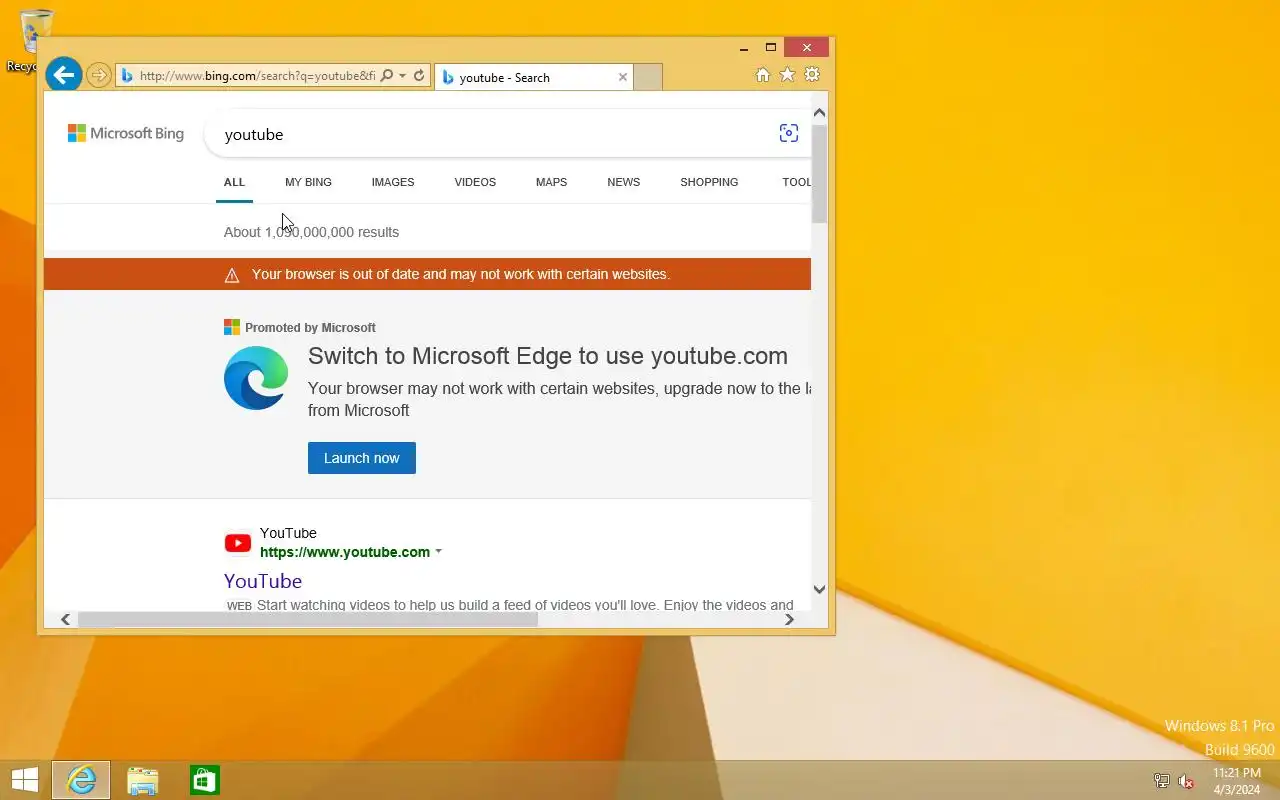Click the vertical scrollbar down arrow
The width and height of the screenshot is (1280, 800).
point(819,589)
